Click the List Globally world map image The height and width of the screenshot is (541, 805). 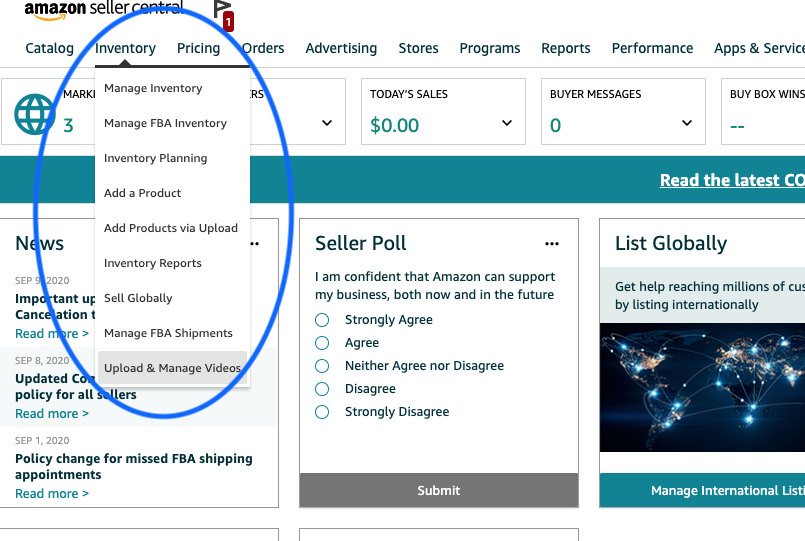click(x=702, y=387)
